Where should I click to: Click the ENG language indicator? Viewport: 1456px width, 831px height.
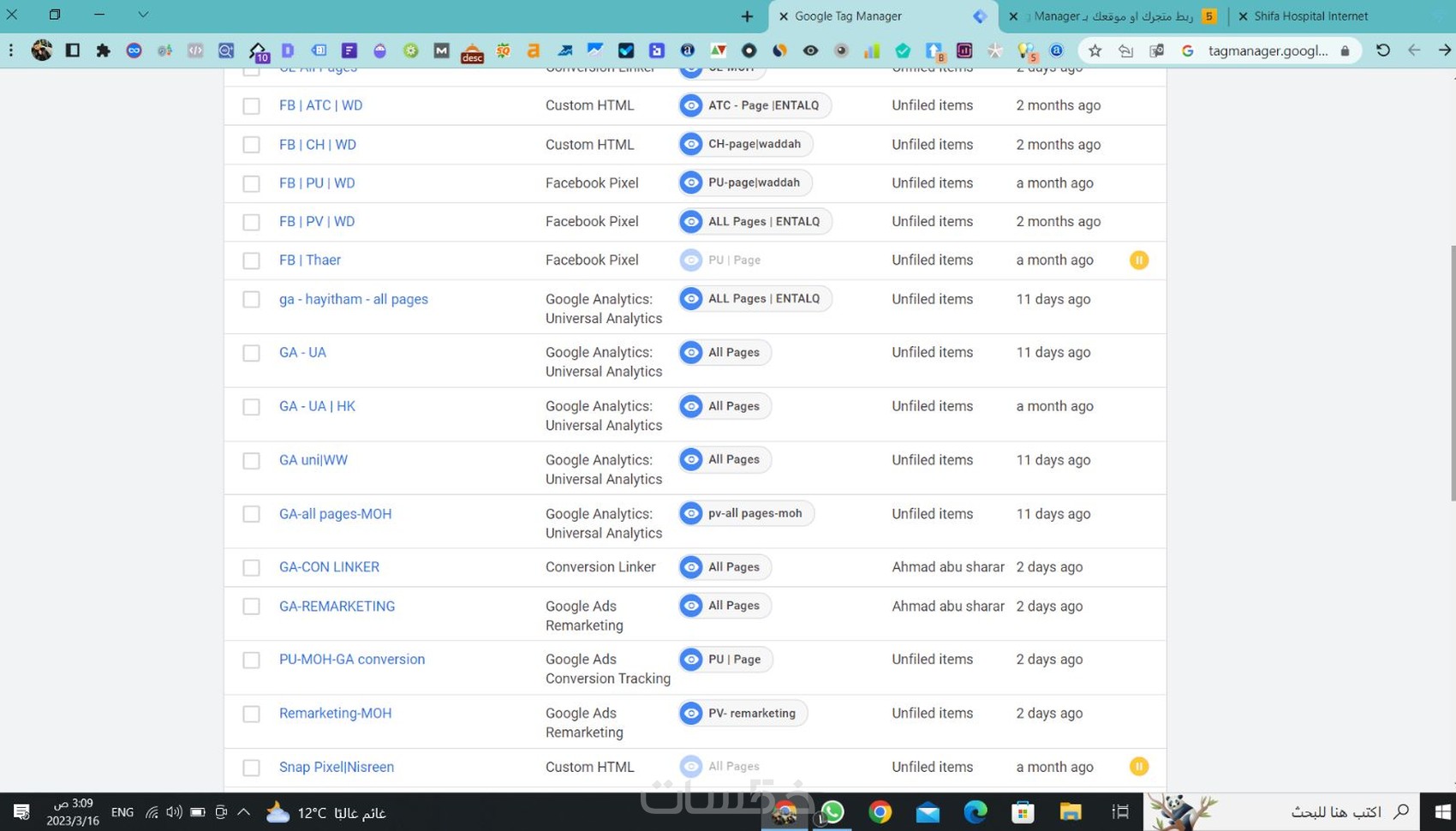click(x=122, y=812)
